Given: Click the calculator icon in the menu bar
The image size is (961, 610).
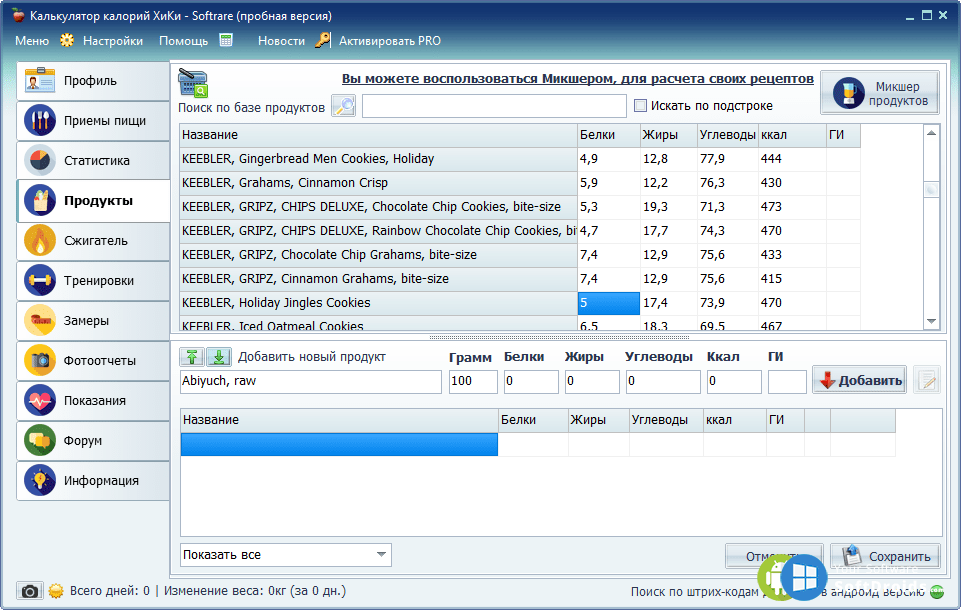Looking at the screenshot, I should pyautogui.click(x=226, y=40).
